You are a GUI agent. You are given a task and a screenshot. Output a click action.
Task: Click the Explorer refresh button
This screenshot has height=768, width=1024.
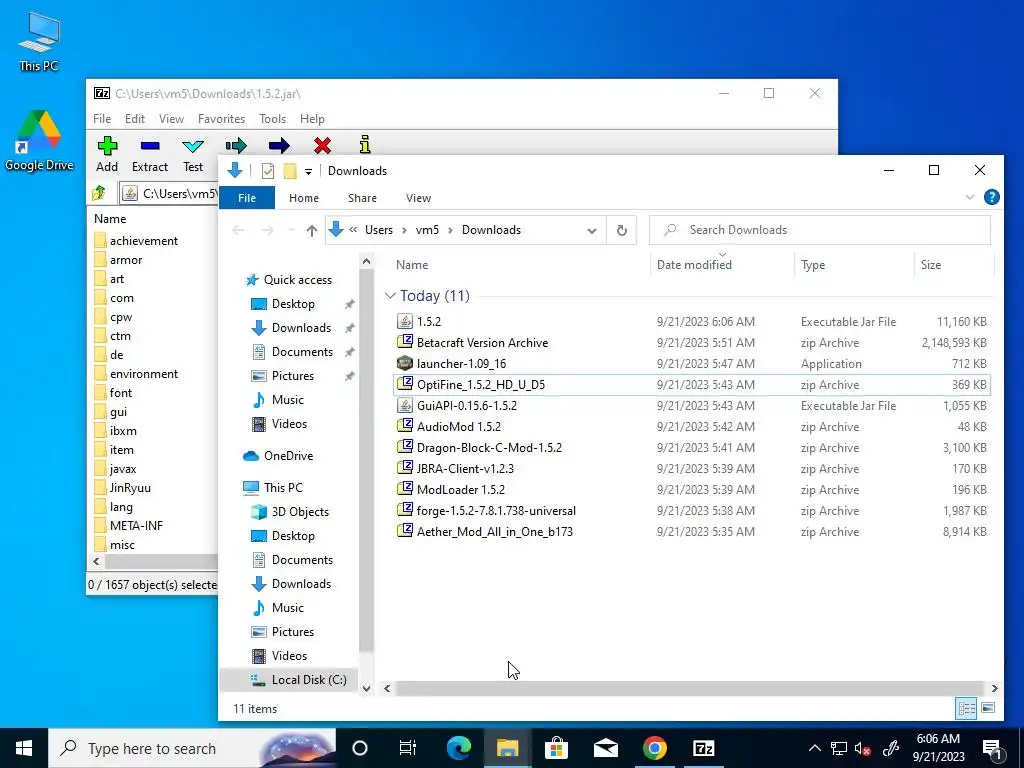point(622,230)
